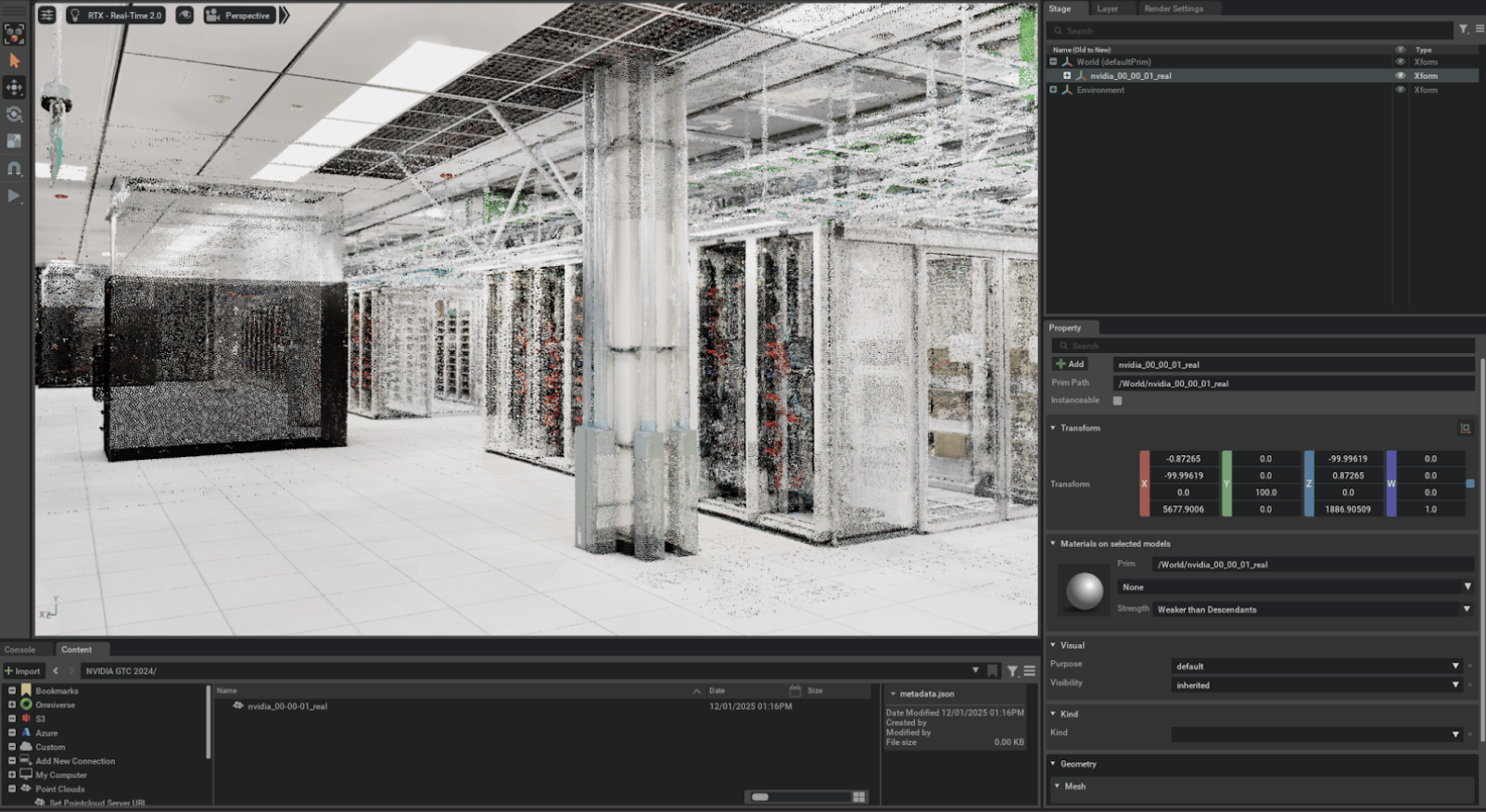Open the Purpose dropdown set to default

pos(1316,666)
